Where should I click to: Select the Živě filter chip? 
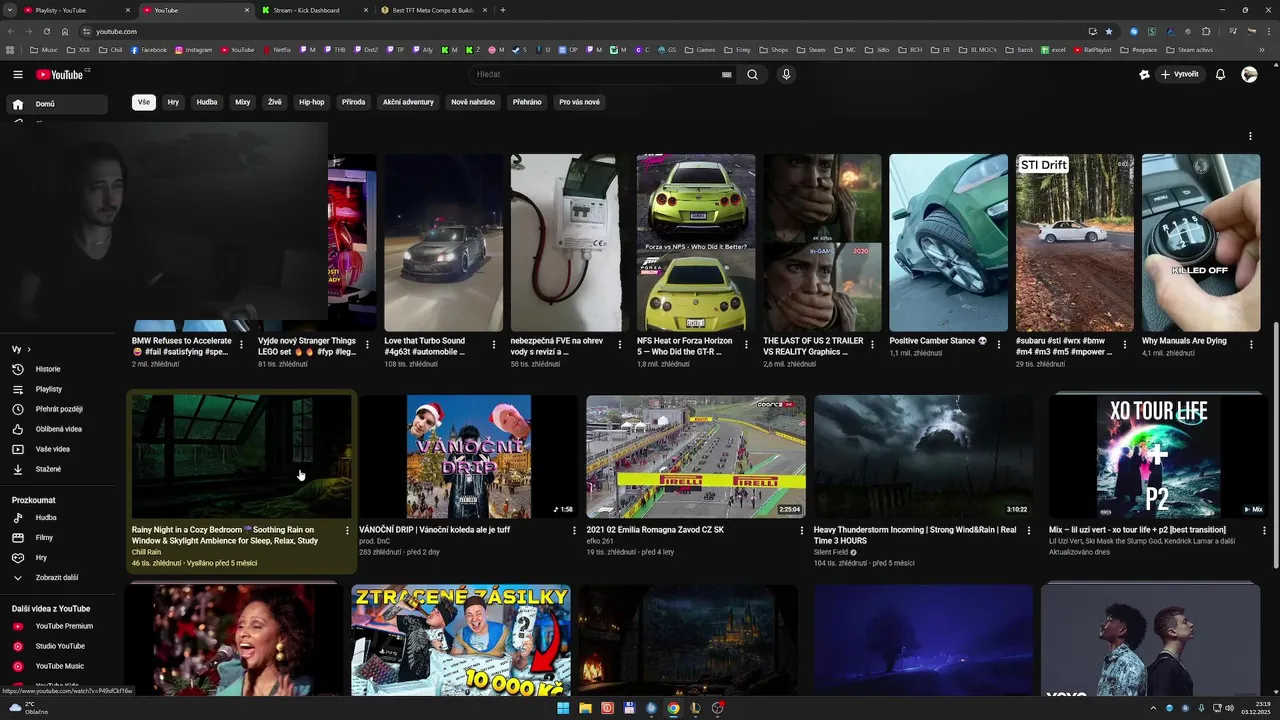pos(275,102)
